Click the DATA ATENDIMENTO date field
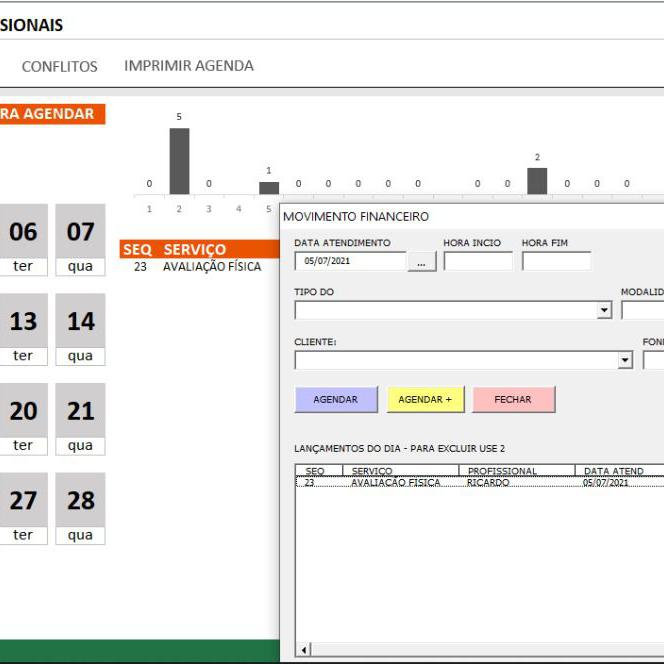This screenshot has height=664, width=664. pyautogui.click(x=350, y=262)
